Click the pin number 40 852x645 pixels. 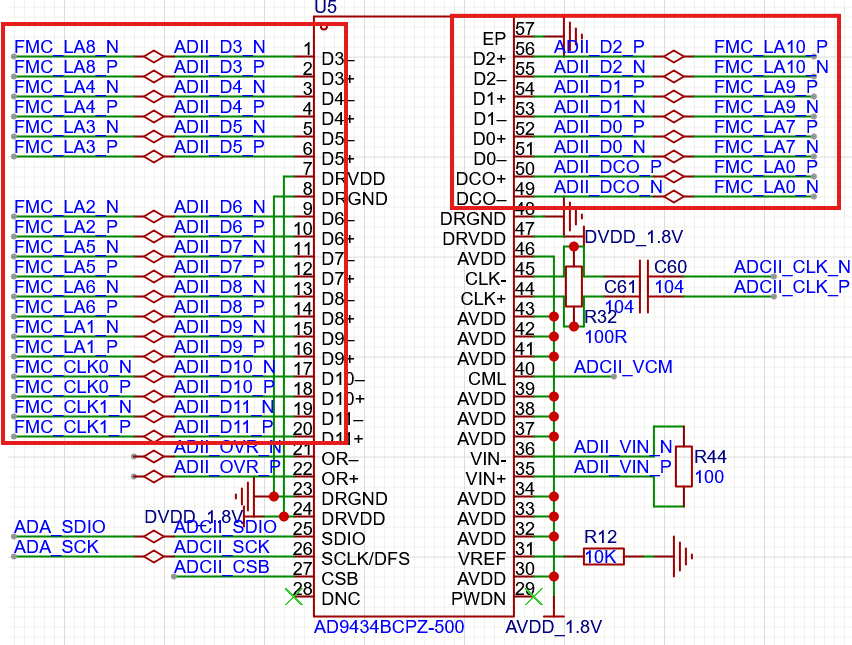525,369
